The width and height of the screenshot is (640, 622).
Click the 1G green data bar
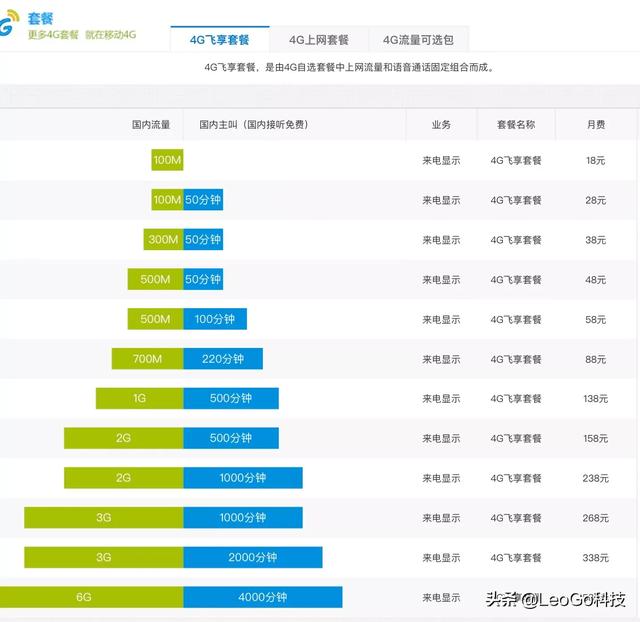[x=140, y=398]
